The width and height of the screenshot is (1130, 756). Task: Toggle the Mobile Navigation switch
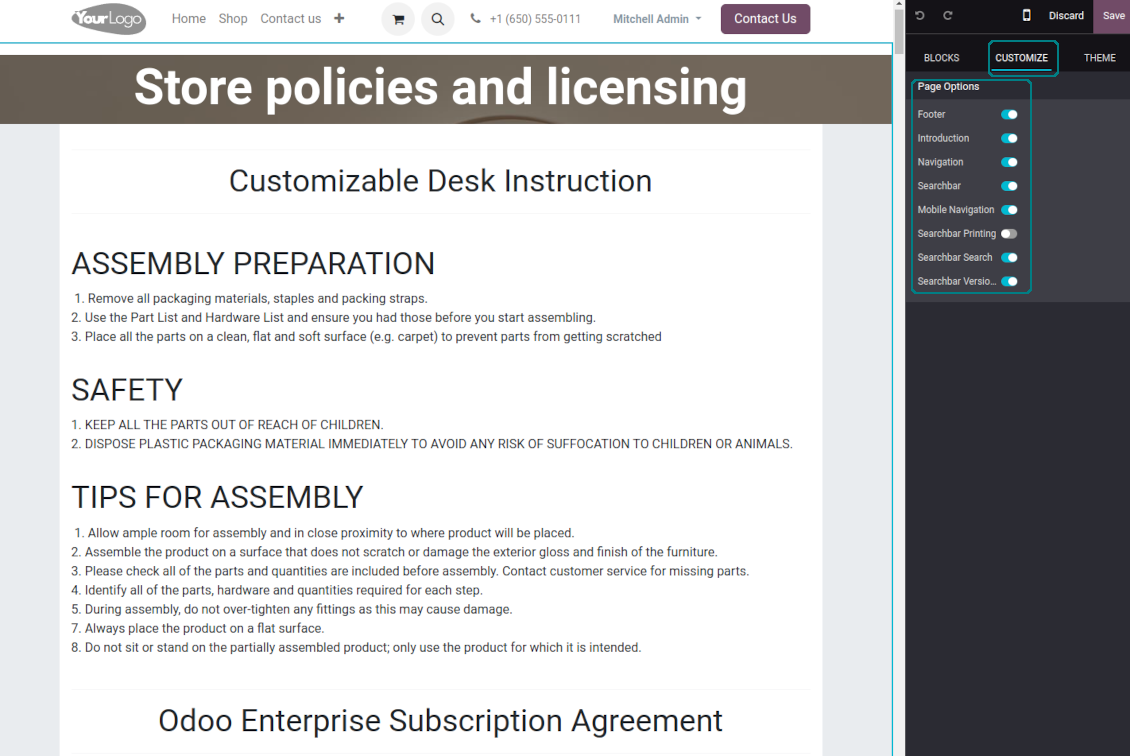pyautogui.click(x=1009, y=210)
